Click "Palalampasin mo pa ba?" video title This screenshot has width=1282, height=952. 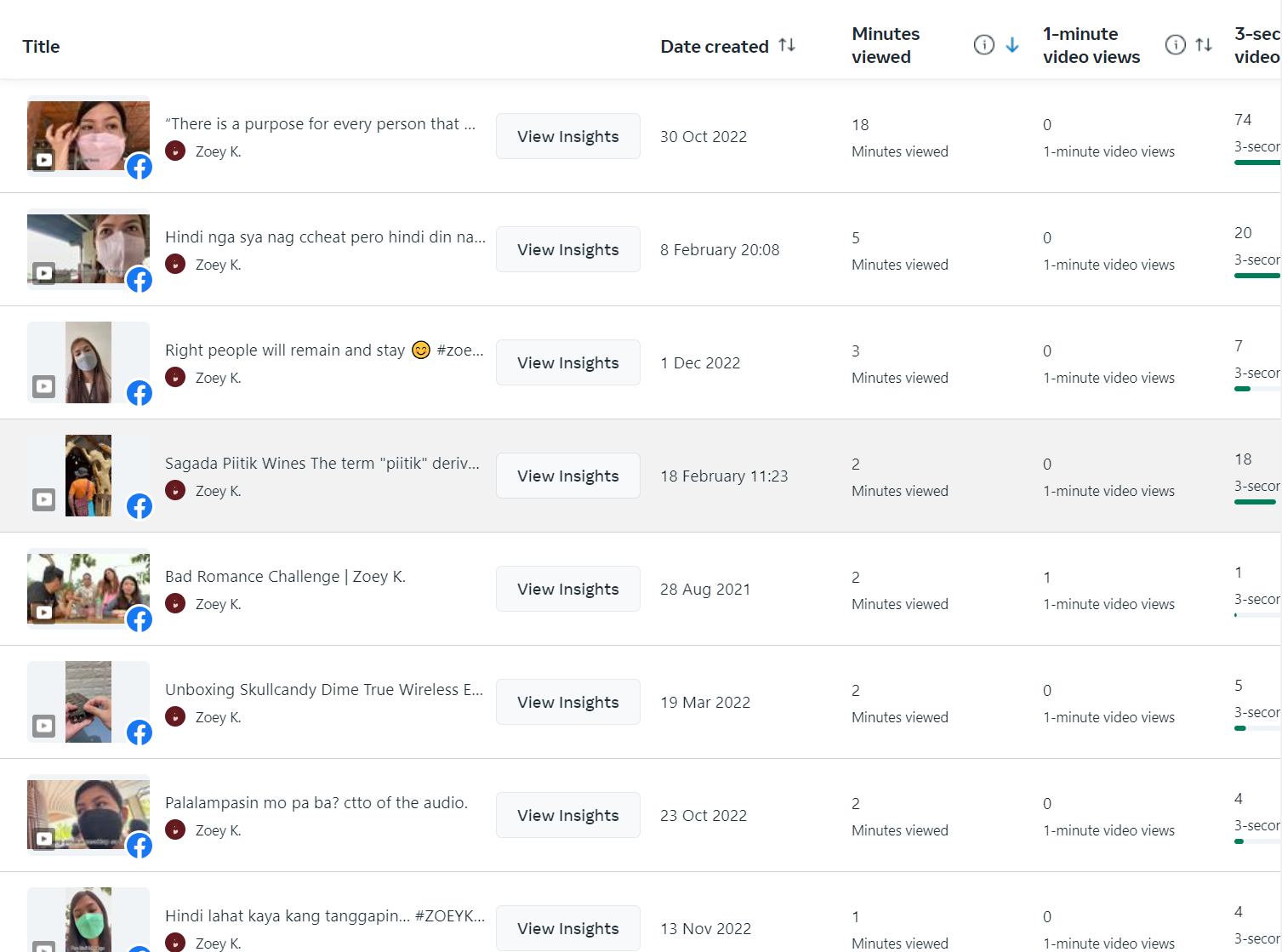[316, 802]
